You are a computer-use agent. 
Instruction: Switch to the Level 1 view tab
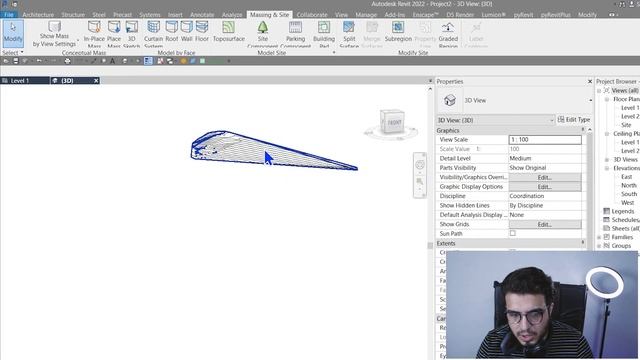[x=24, y=81]
